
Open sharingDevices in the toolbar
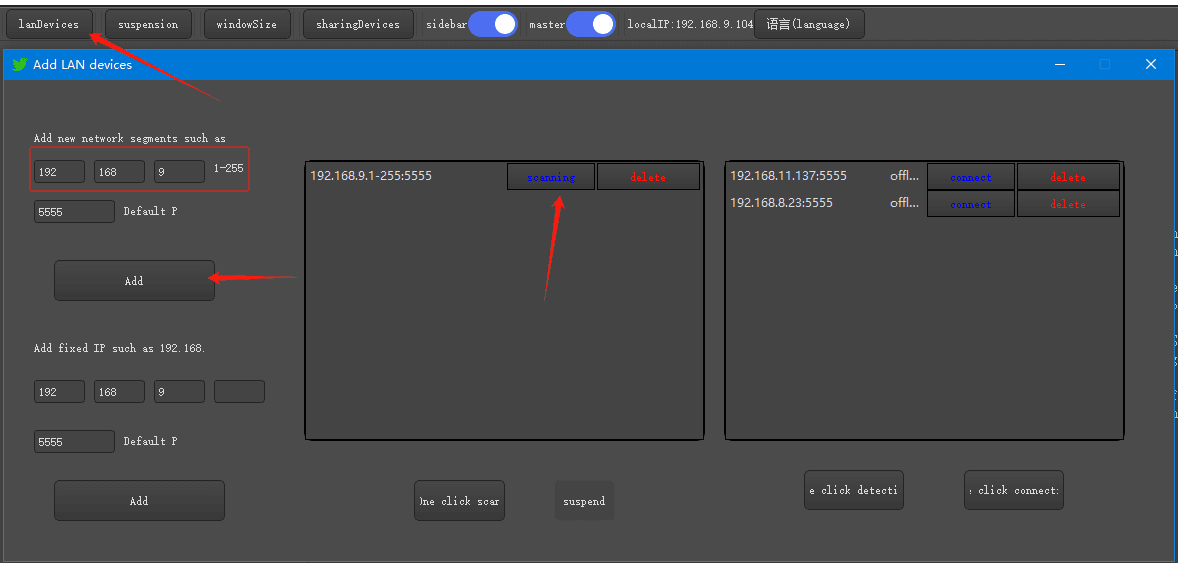tap(358, 24)
